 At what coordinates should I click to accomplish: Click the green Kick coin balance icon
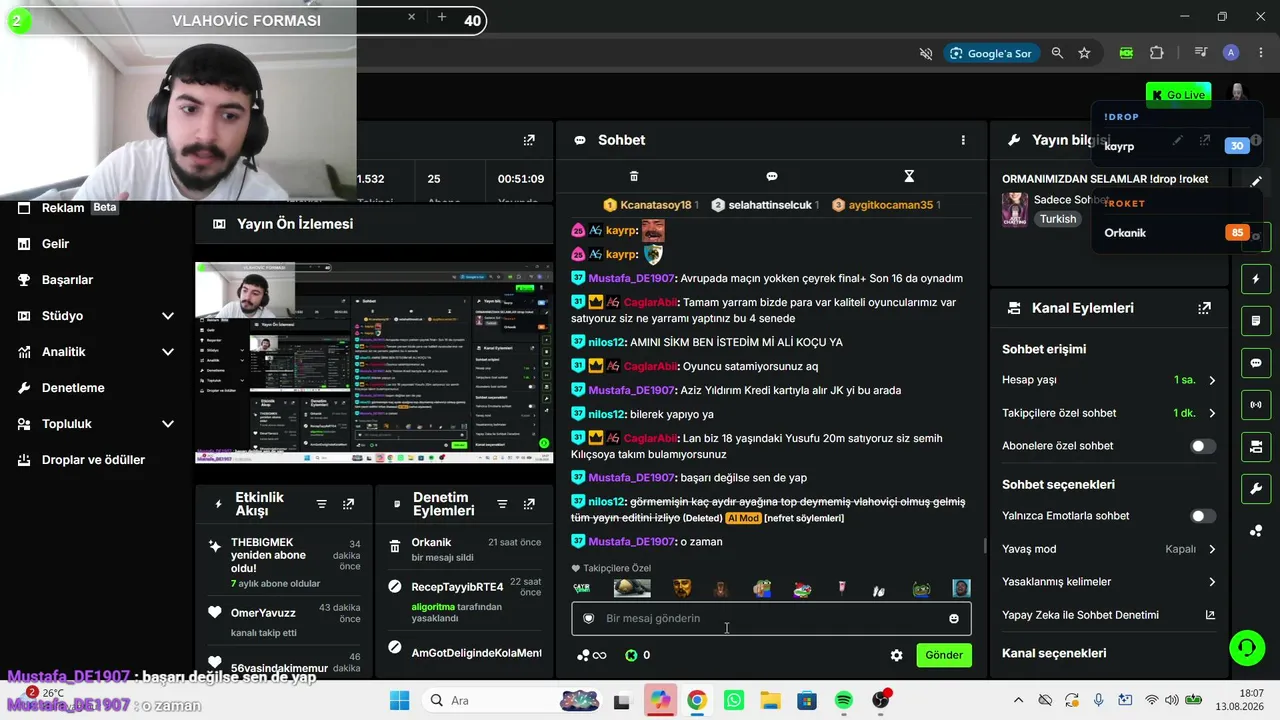pos(631,655)
